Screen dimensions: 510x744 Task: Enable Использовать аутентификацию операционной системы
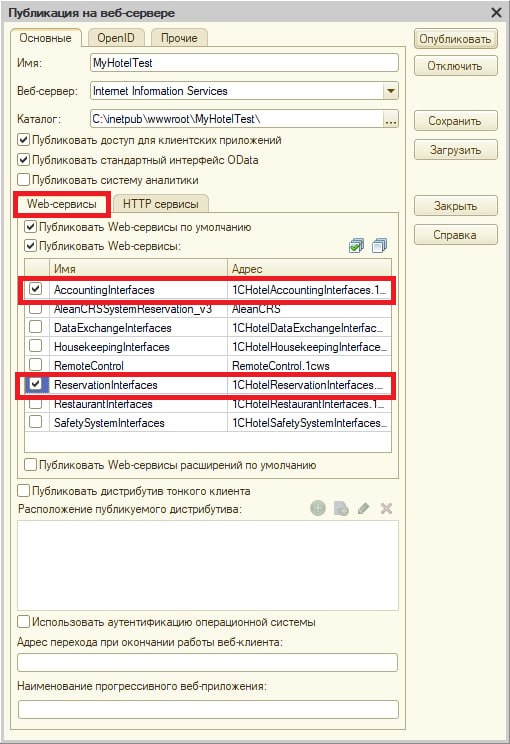[23, 622]
